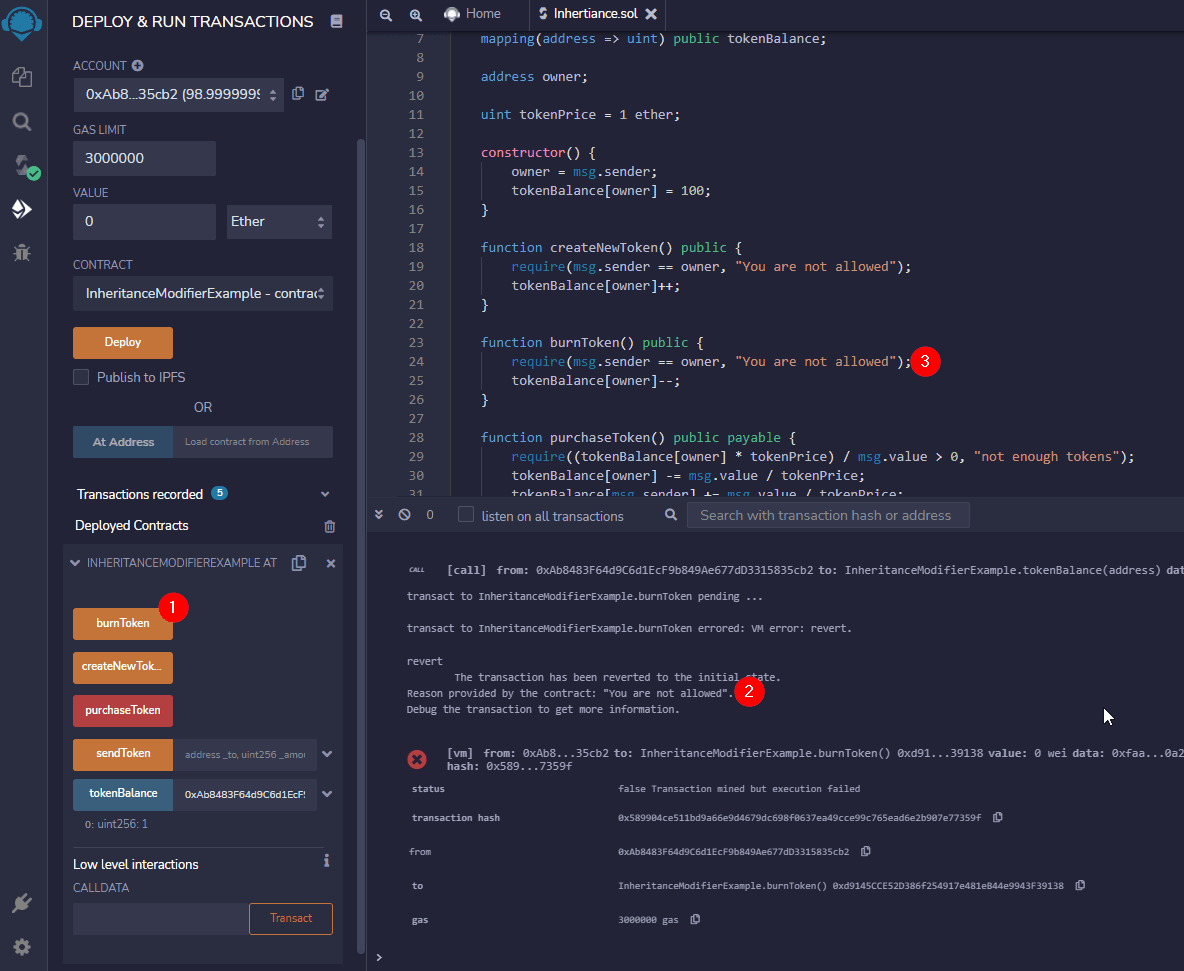Copy the from address in log
The height and width of the screenshot is (971, 1184).
866,852
